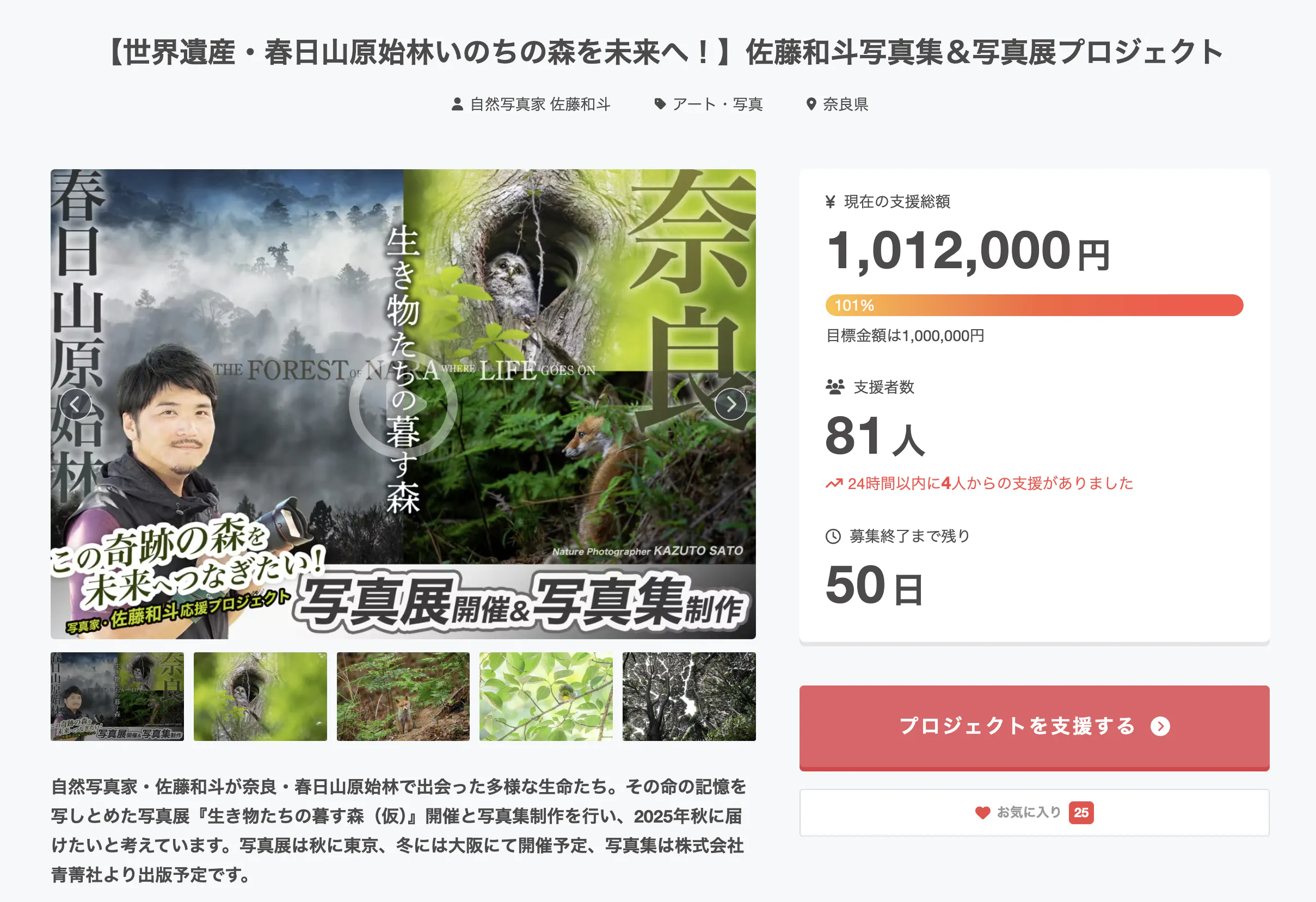Click the supporters group icon by 支援者数
Image resolution: width=1316 pixels, height=902 pixels.
click(x=835, y=387)
